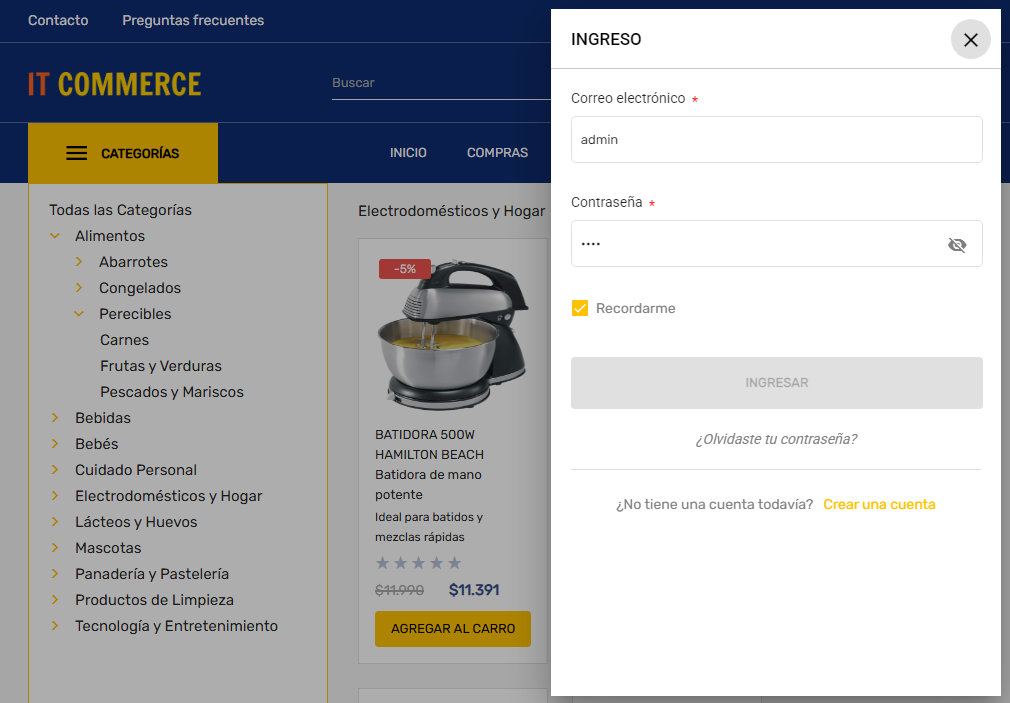The height and width of the screenshot is (703, 1010).
Task: Expand the Mascotas category chevron
Action: click(x=54, y=548)
